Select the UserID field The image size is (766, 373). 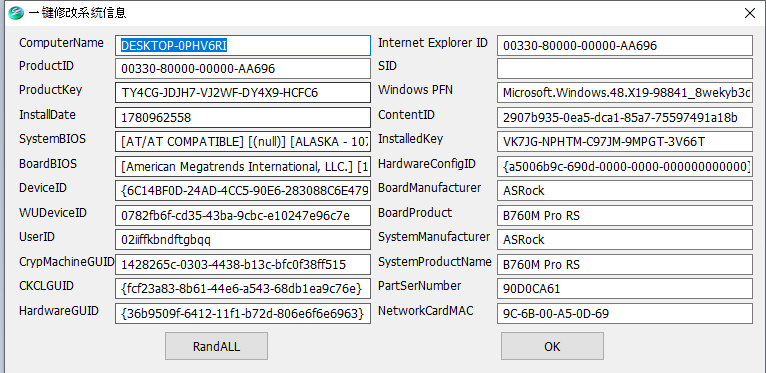click(243, 240)
